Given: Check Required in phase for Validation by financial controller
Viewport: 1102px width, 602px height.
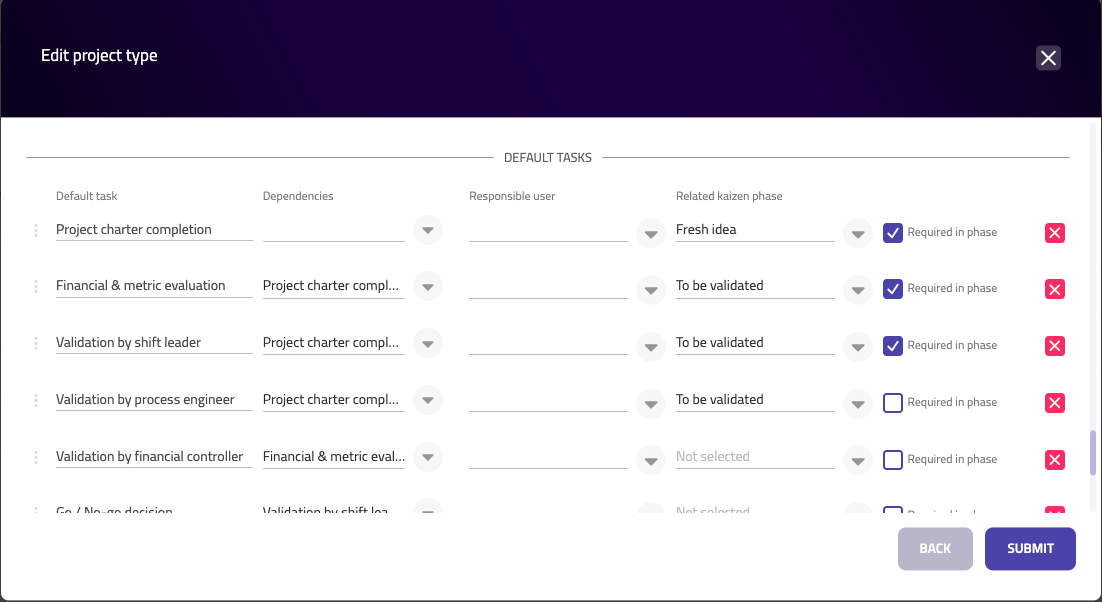Looking at the screenshot, I should coord(893,460).
